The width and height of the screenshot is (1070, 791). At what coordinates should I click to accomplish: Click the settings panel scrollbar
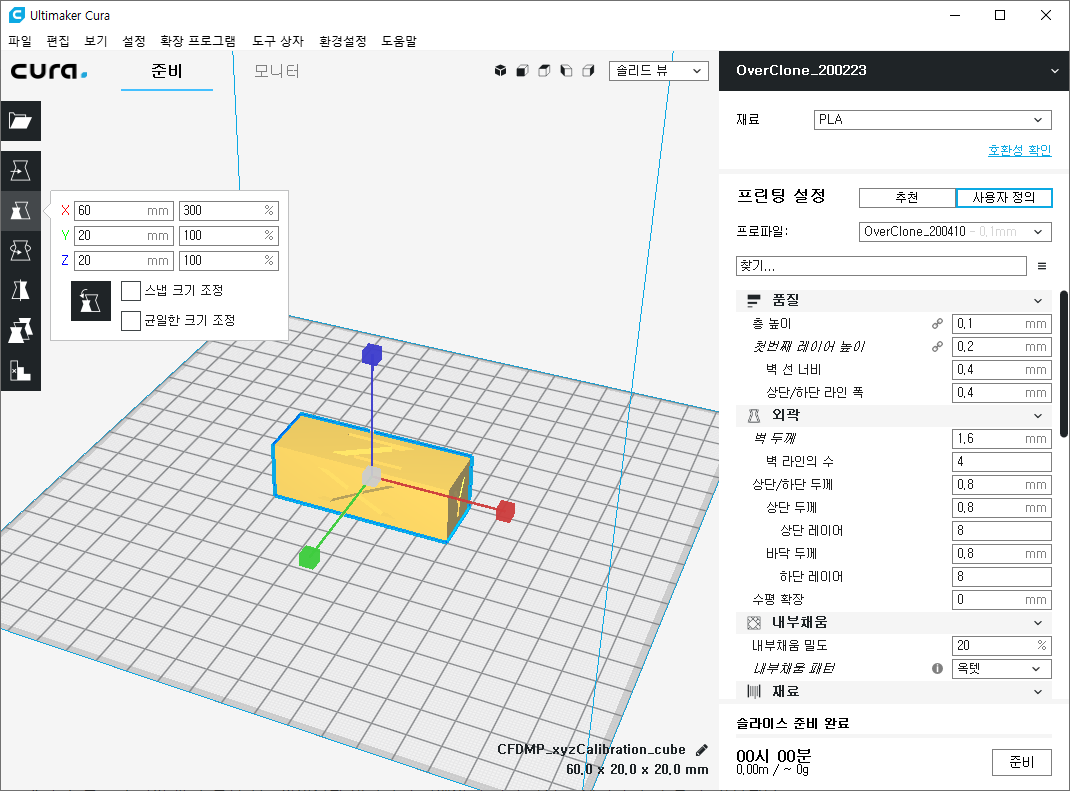coord(1064,364)
